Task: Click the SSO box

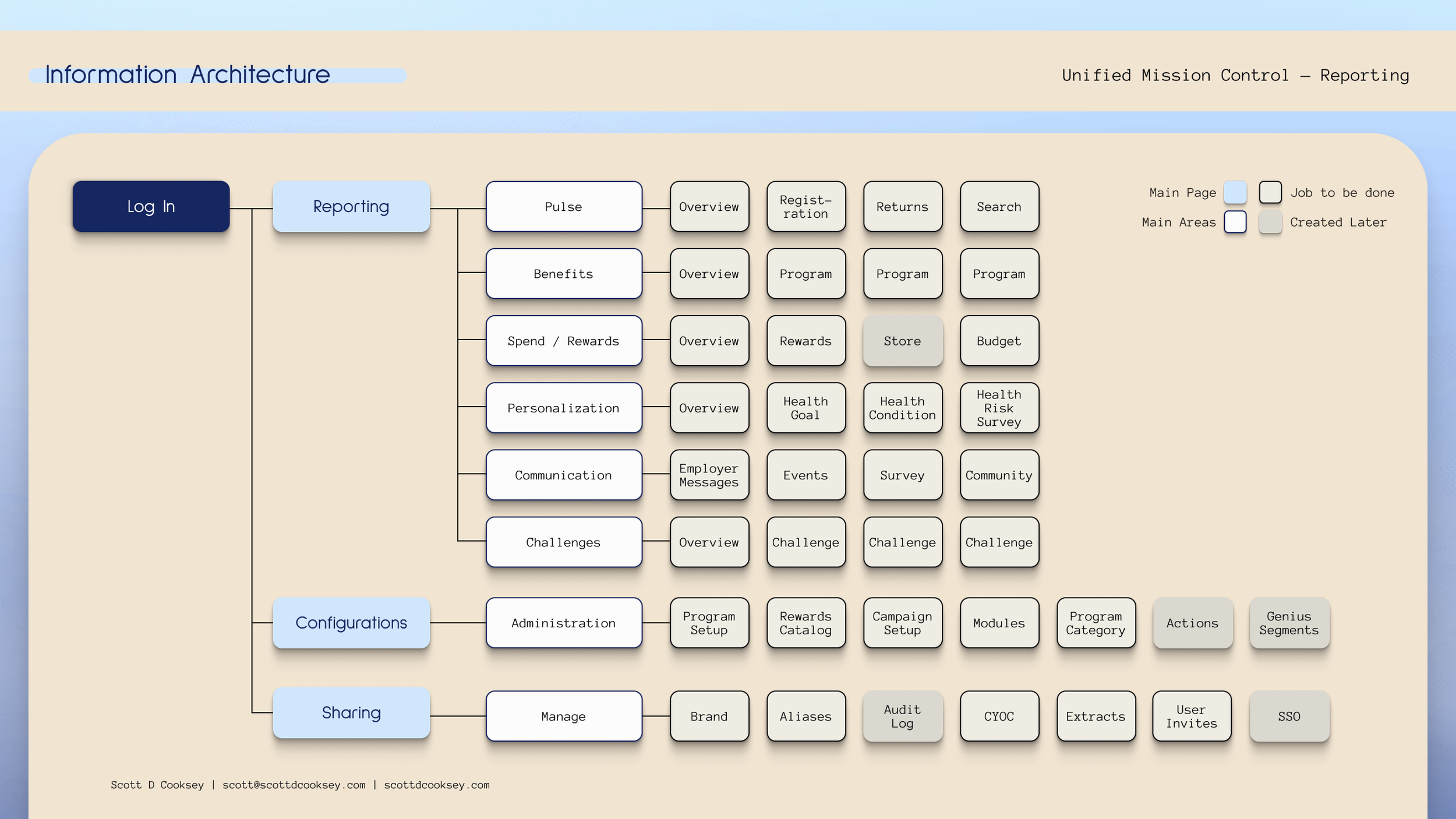Action: pyautogui.click(x=1289, y=716)
